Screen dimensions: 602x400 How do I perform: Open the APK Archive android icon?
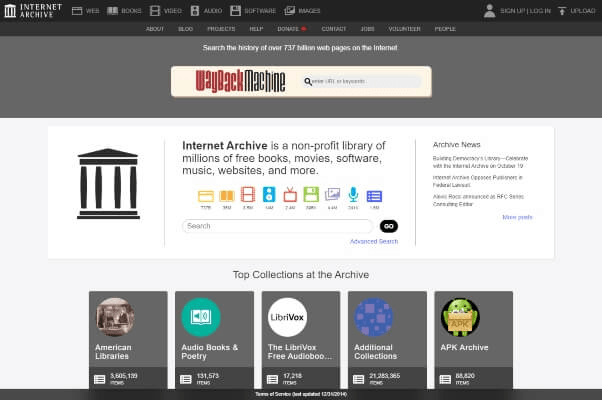point(460,317)
